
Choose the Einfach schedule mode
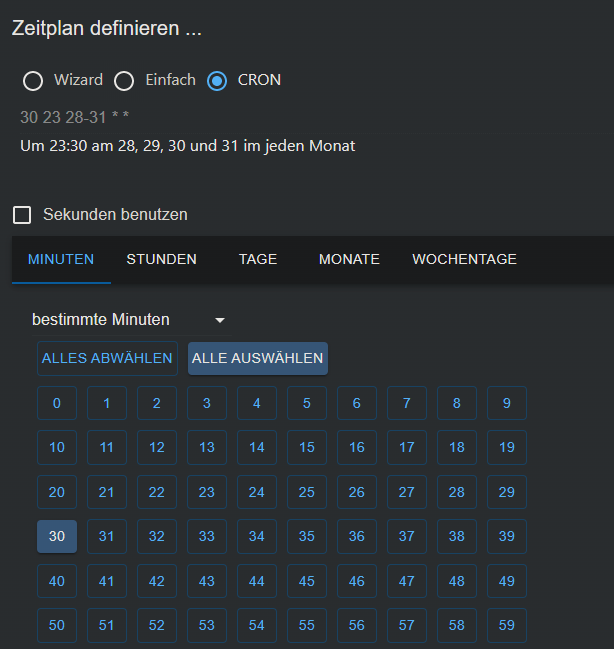(124, 80)
